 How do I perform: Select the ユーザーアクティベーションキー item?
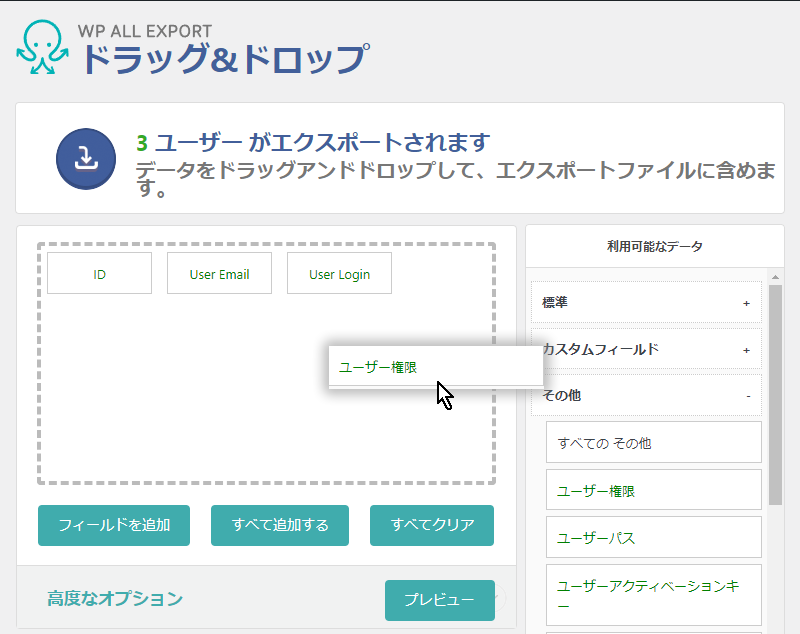tap(654, 595)
